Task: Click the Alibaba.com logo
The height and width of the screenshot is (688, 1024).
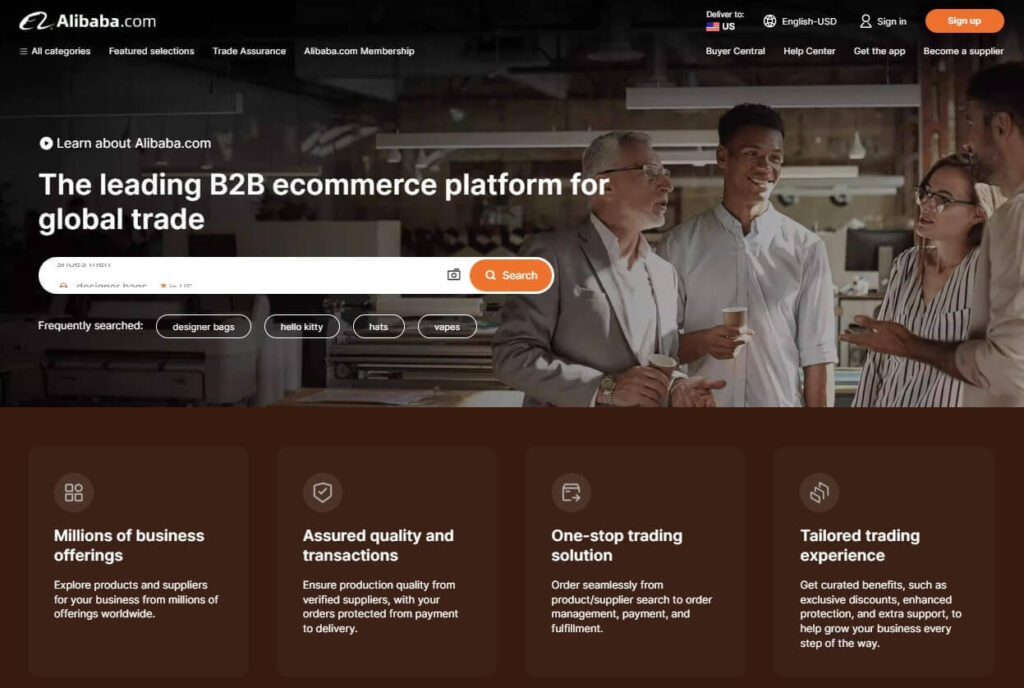Action: (88, 21)
